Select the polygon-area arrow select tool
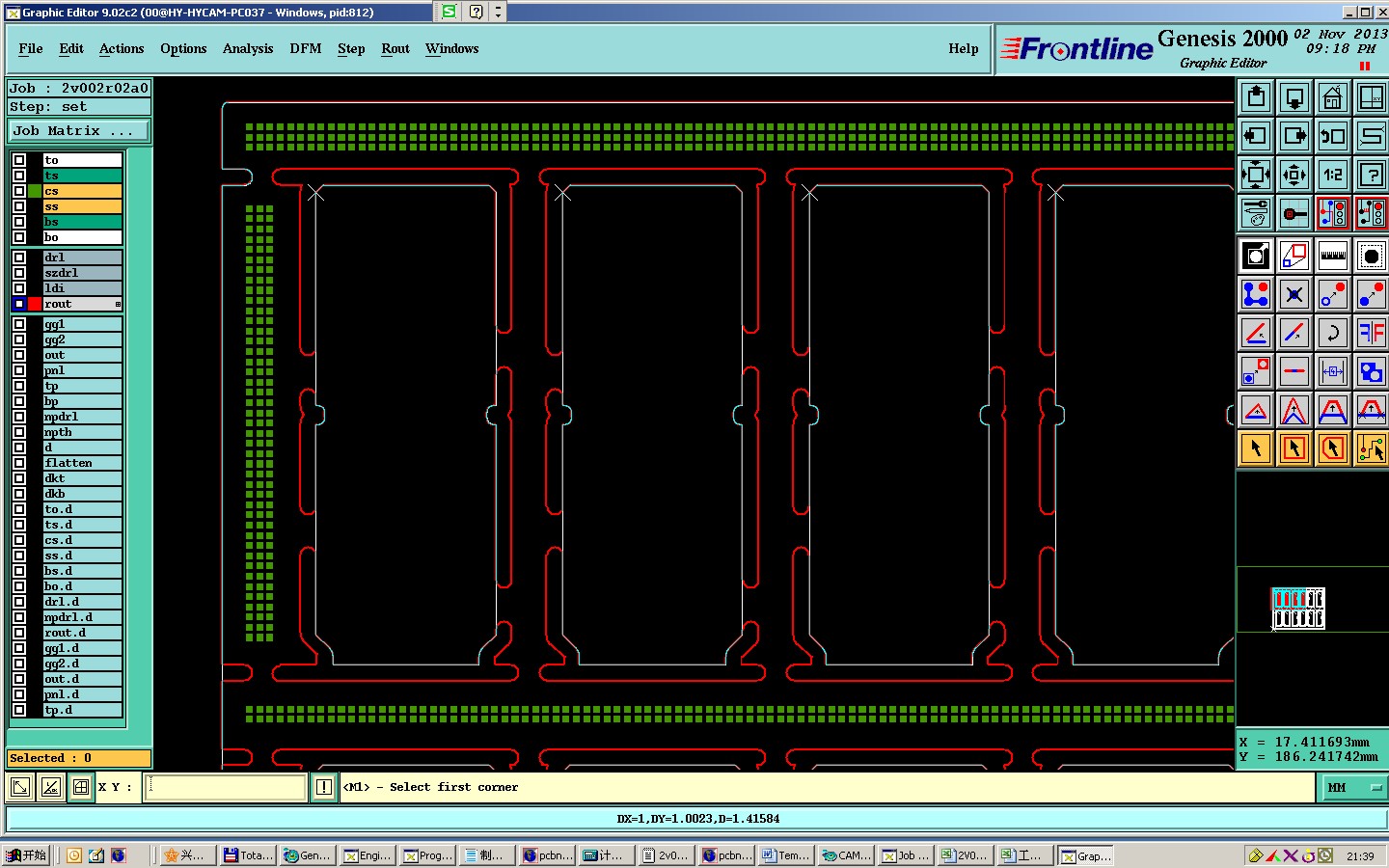The image size is (1389, 868). point(1333,448)
